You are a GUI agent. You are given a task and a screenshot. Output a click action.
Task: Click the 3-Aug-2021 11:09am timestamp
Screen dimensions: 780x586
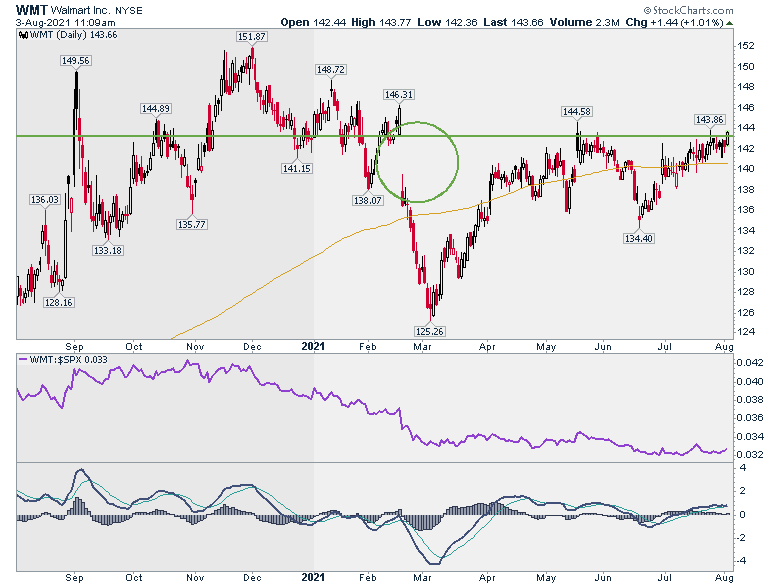(65, 23)
